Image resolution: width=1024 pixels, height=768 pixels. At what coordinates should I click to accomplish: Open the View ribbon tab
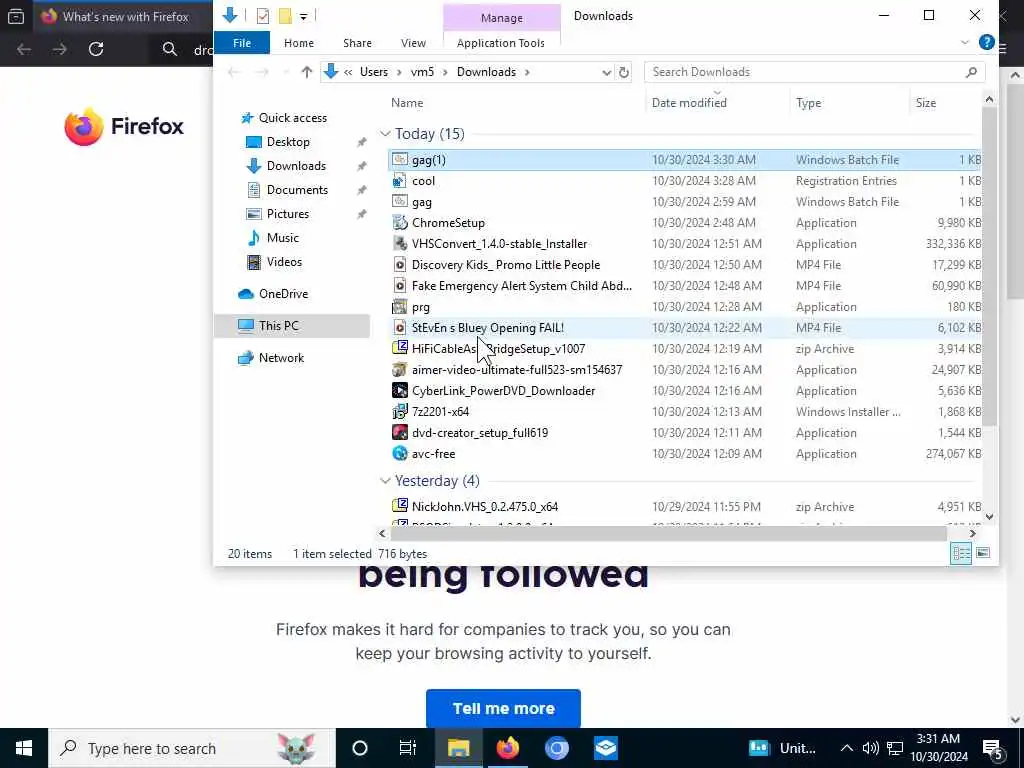coord(413,42)
